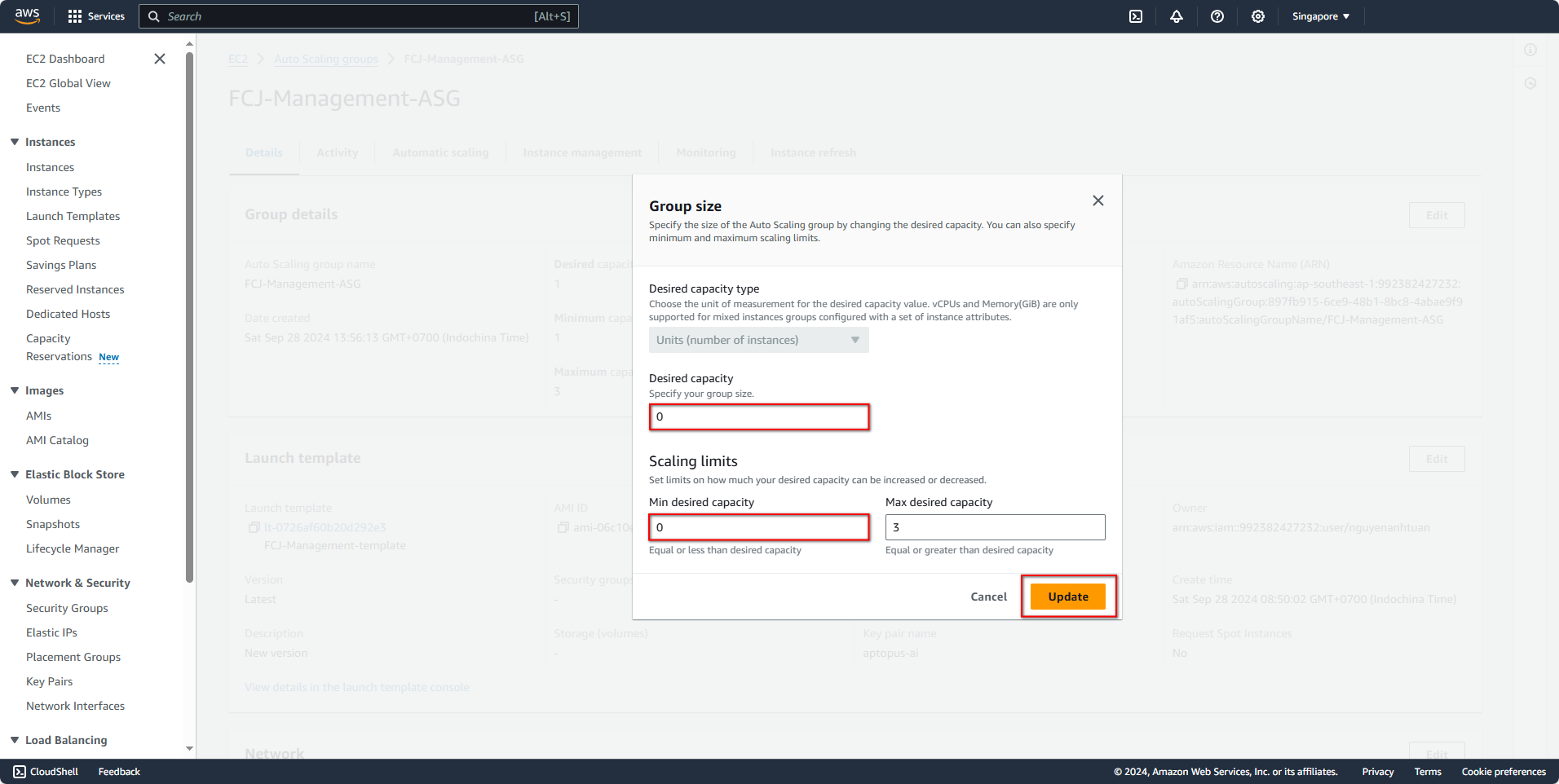
Task: Open the AWS help icon
Action: click(x=1217, y=15)
